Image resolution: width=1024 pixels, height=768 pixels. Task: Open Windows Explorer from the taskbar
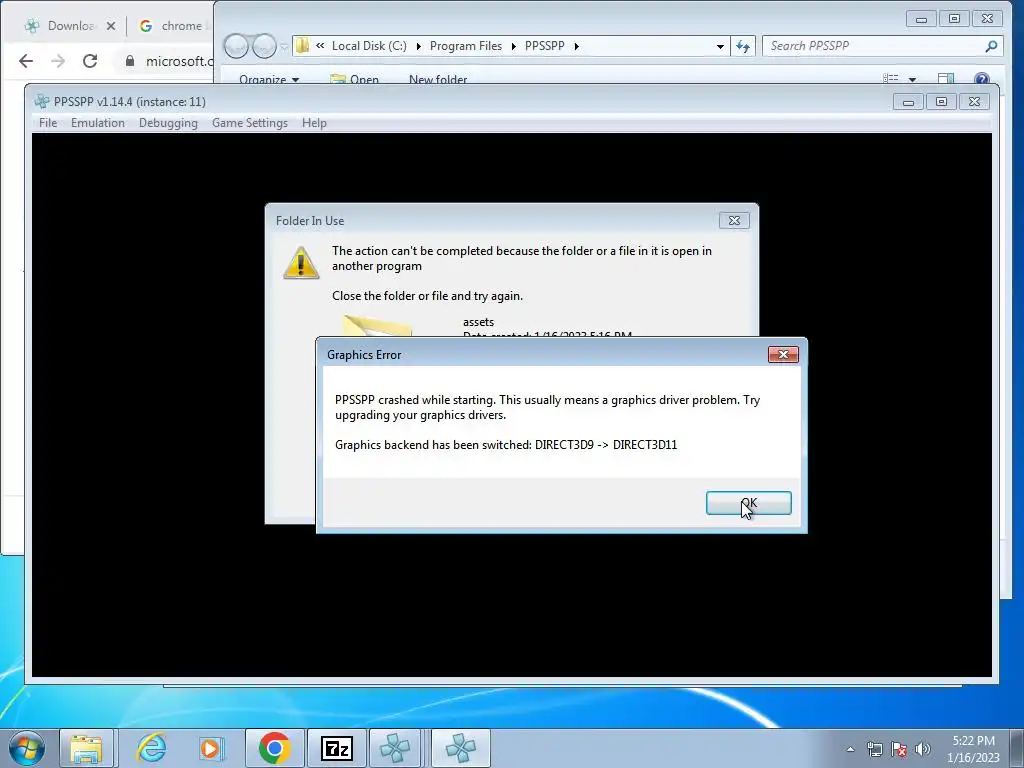[86, 748]
